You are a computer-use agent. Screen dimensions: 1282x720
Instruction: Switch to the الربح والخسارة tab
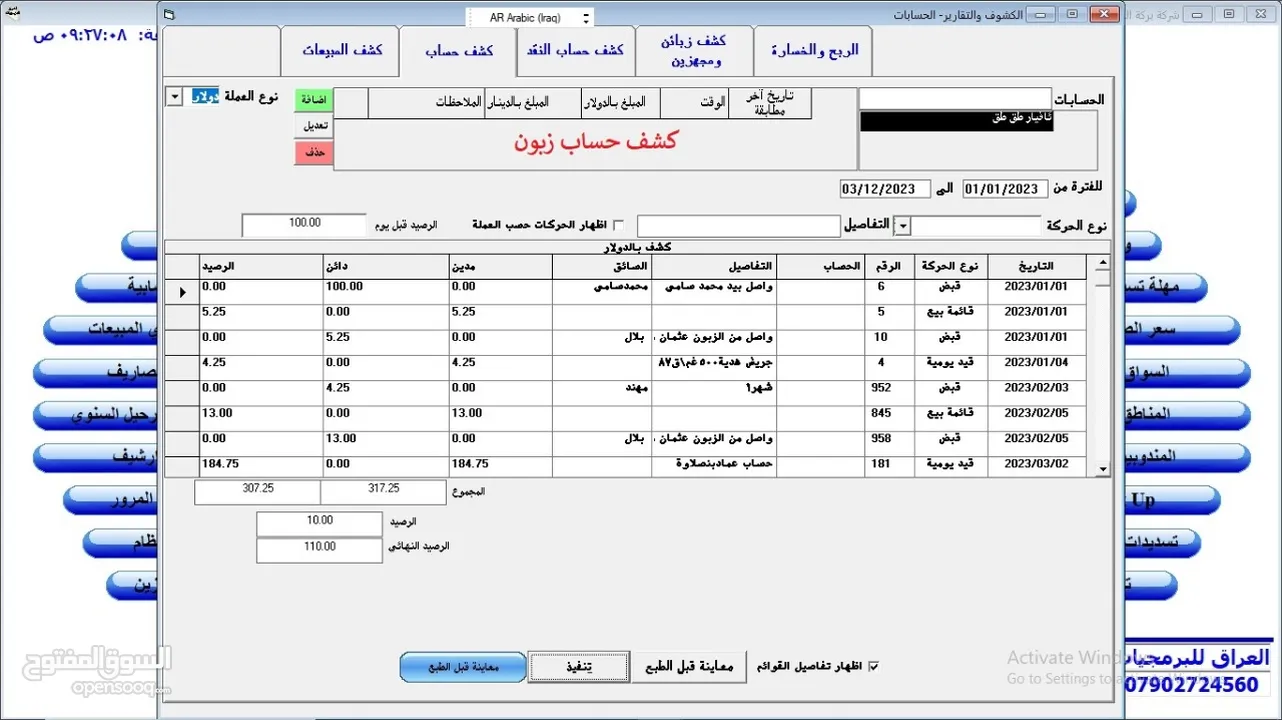click(x=814, y=50)
